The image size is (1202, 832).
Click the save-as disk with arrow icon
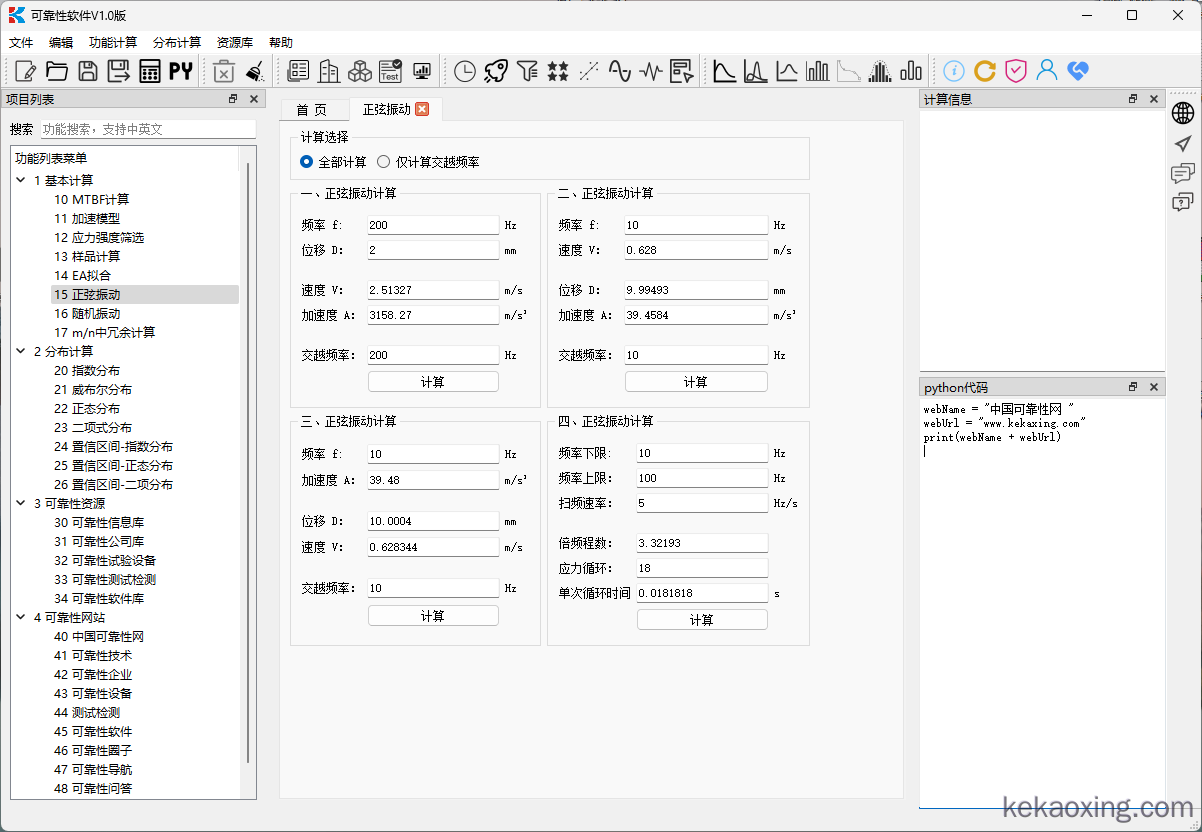119,71
